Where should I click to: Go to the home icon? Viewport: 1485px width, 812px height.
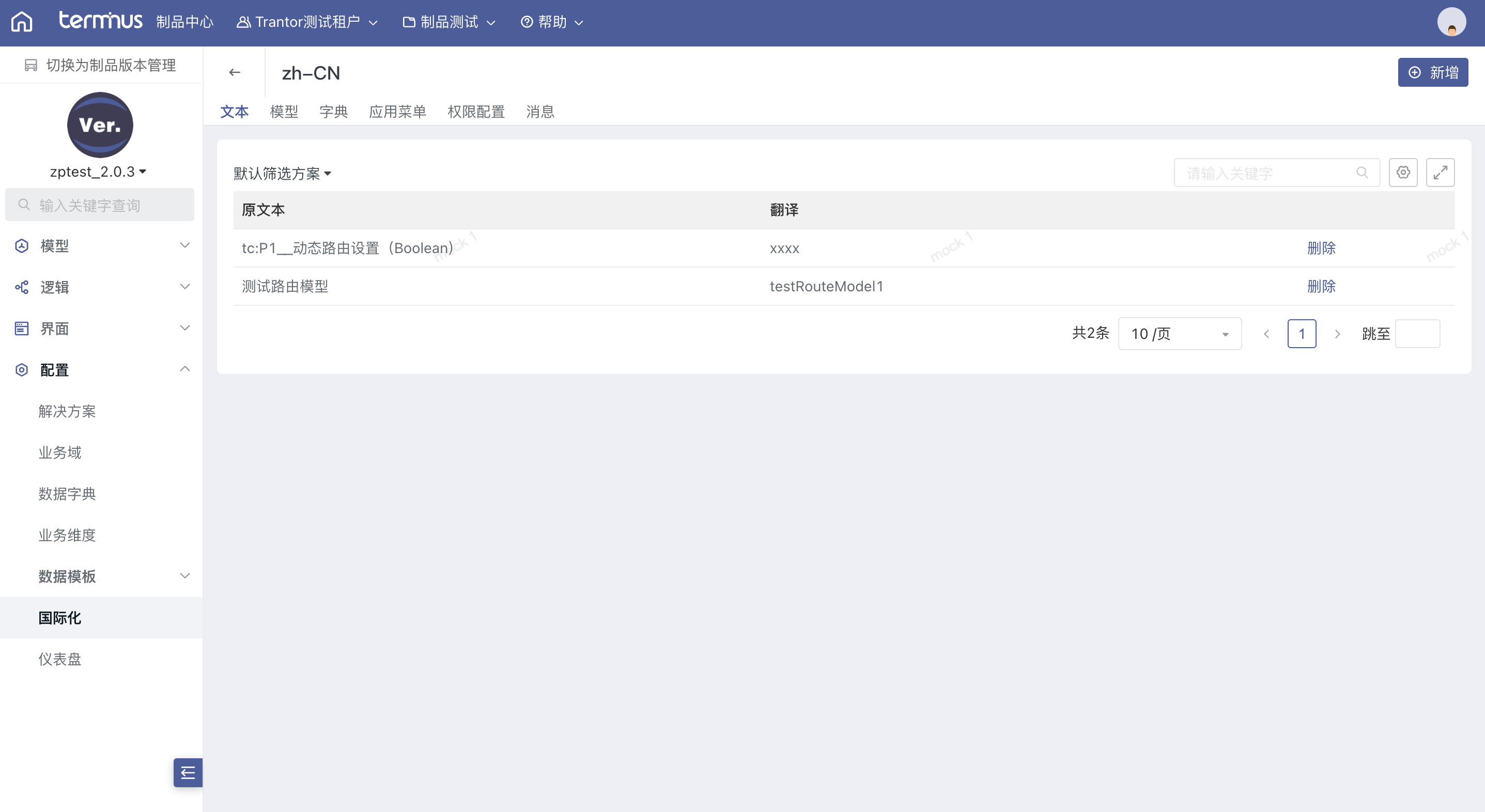tap(22, 22)
